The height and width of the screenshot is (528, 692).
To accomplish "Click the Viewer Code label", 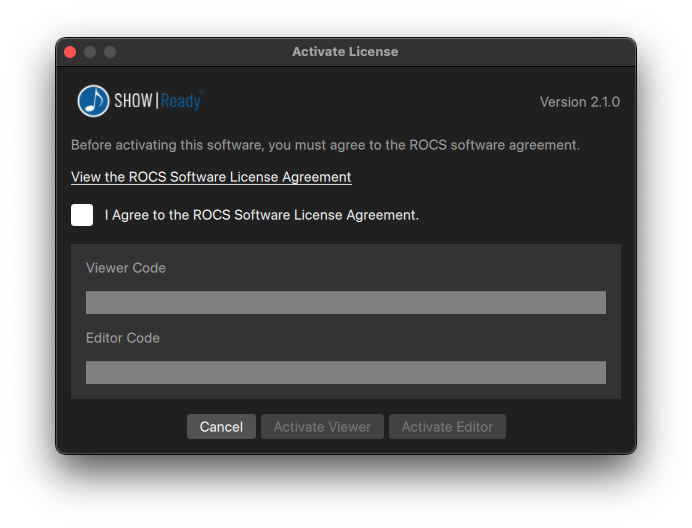I will 126,268.
